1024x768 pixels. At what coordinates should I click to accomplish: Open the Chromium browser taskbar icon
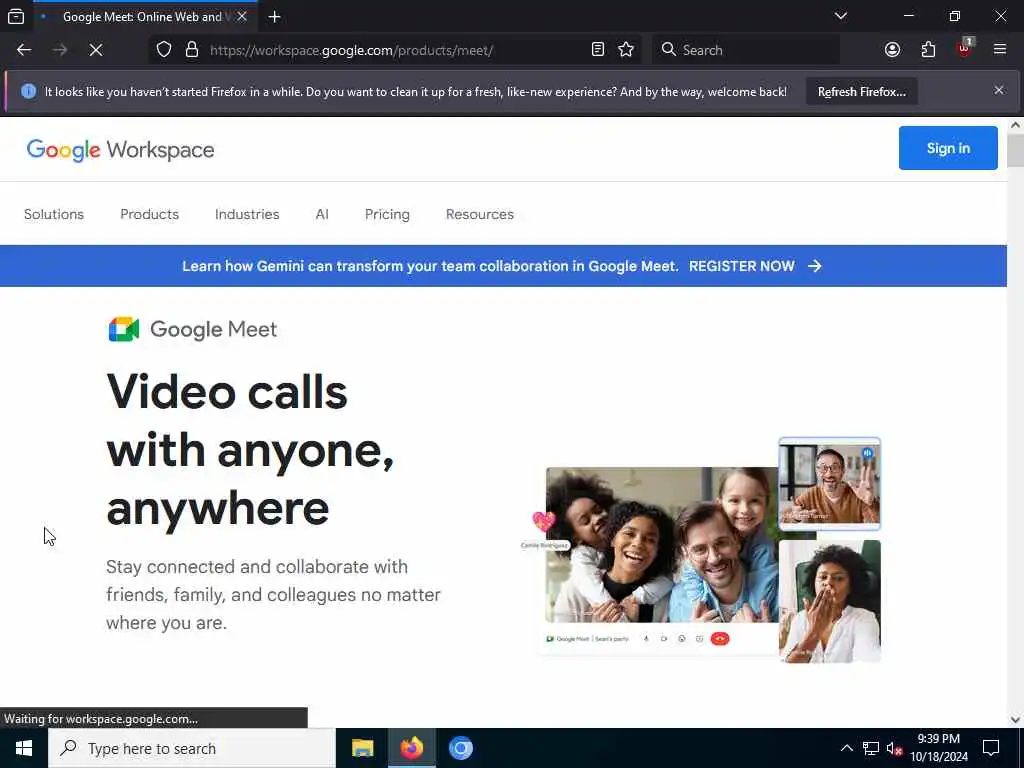pos(460,748)
